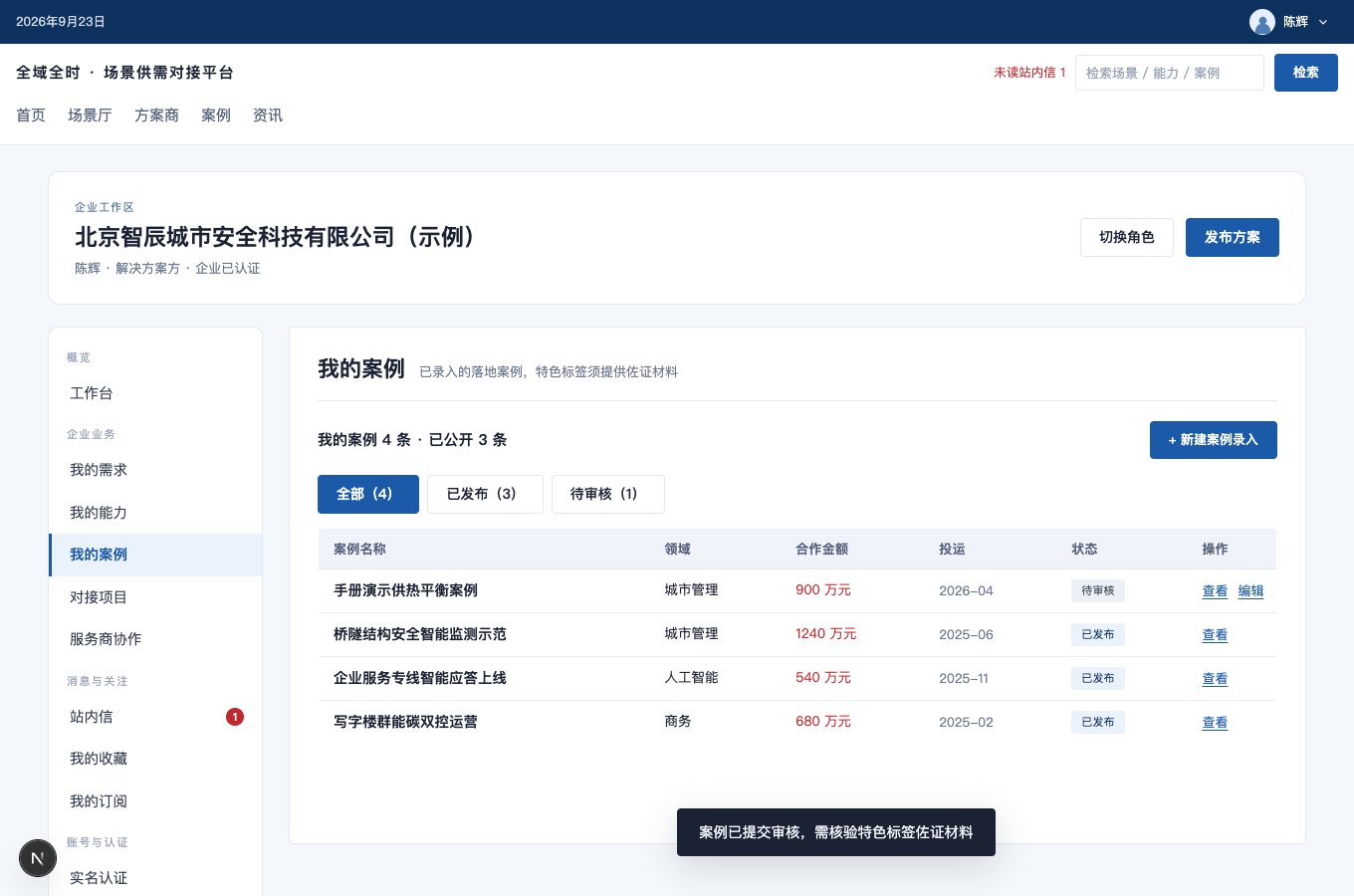Open 我的收藏 in the sidebar
This screenshot has width=1354, height=896.
[x=155, y=759]
